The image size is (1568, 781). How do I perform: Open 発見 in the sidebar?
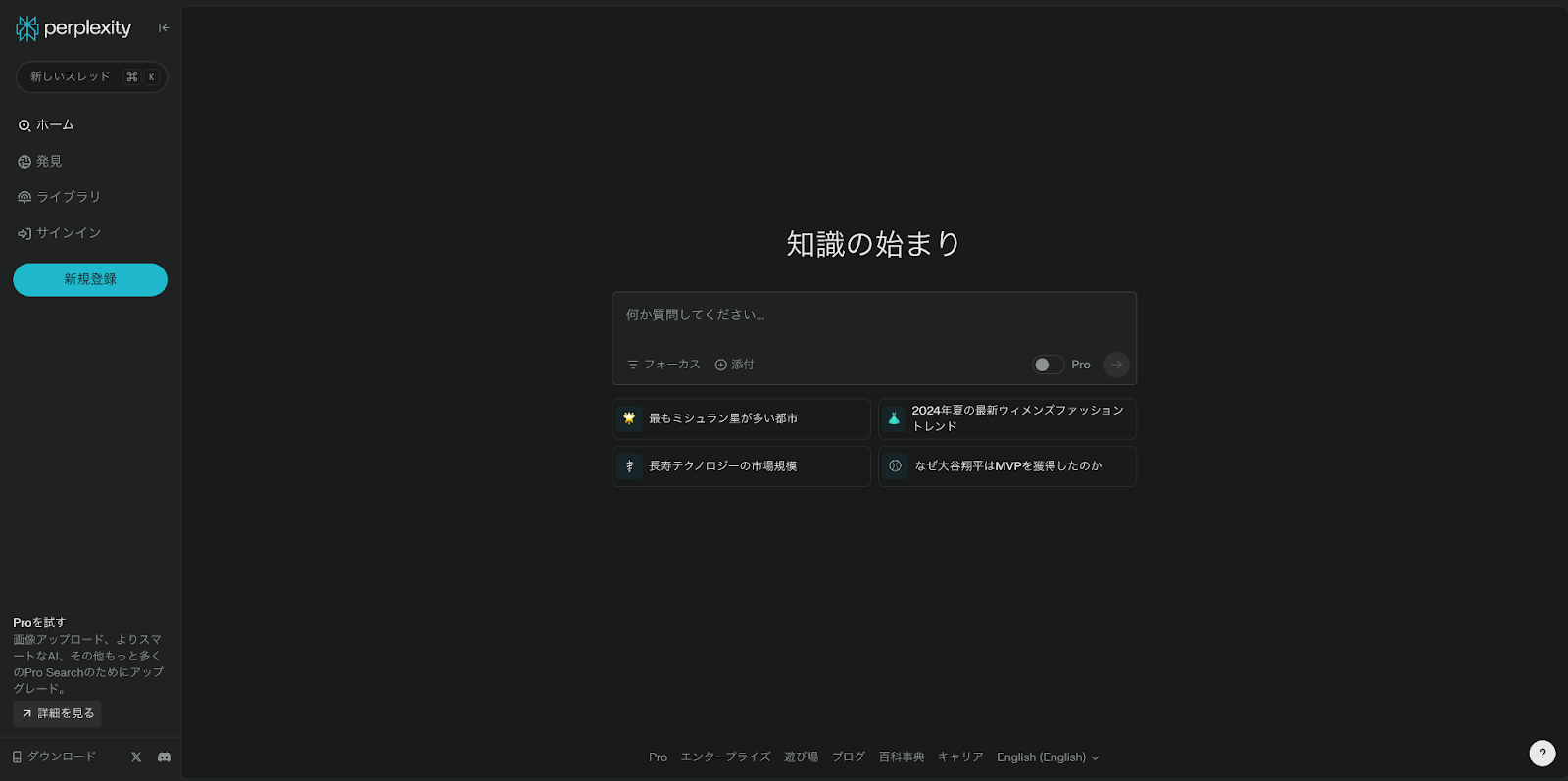point(40,162)
